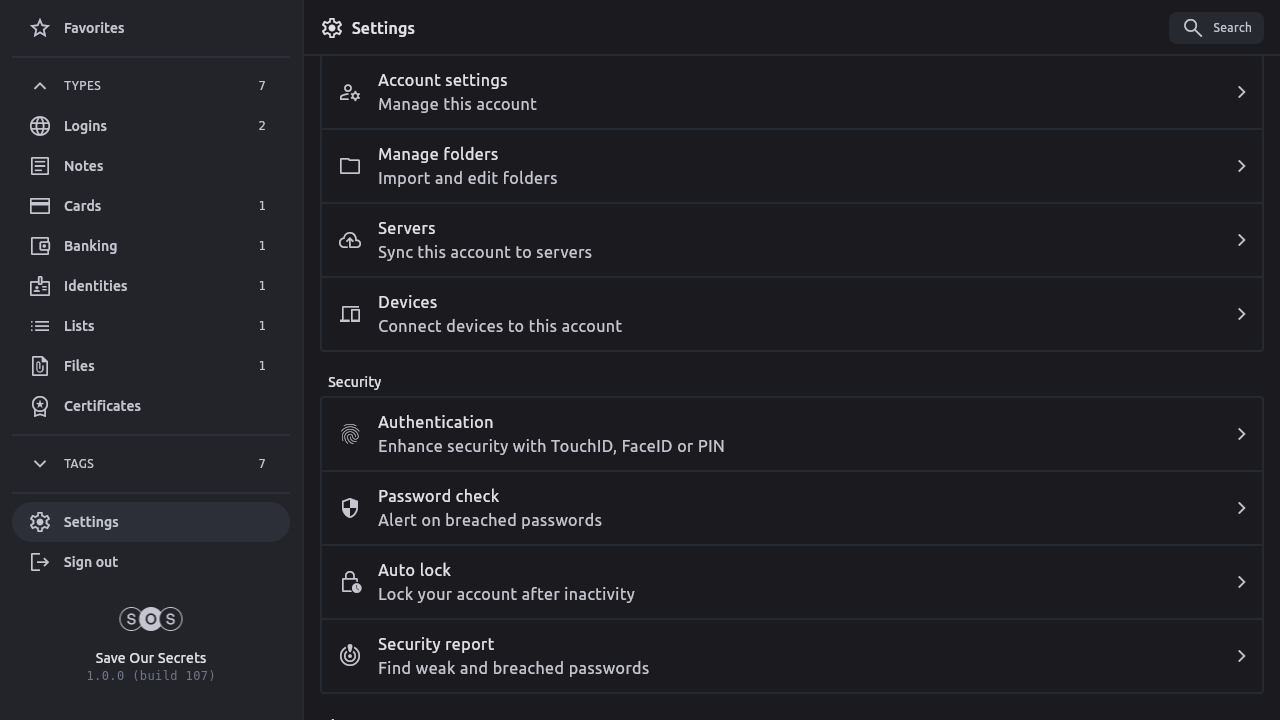Image resolution: width=1280 pixels, height=720 pixels.
Task: Click the Servers cloud sync icon
Action: click(350, 240)
